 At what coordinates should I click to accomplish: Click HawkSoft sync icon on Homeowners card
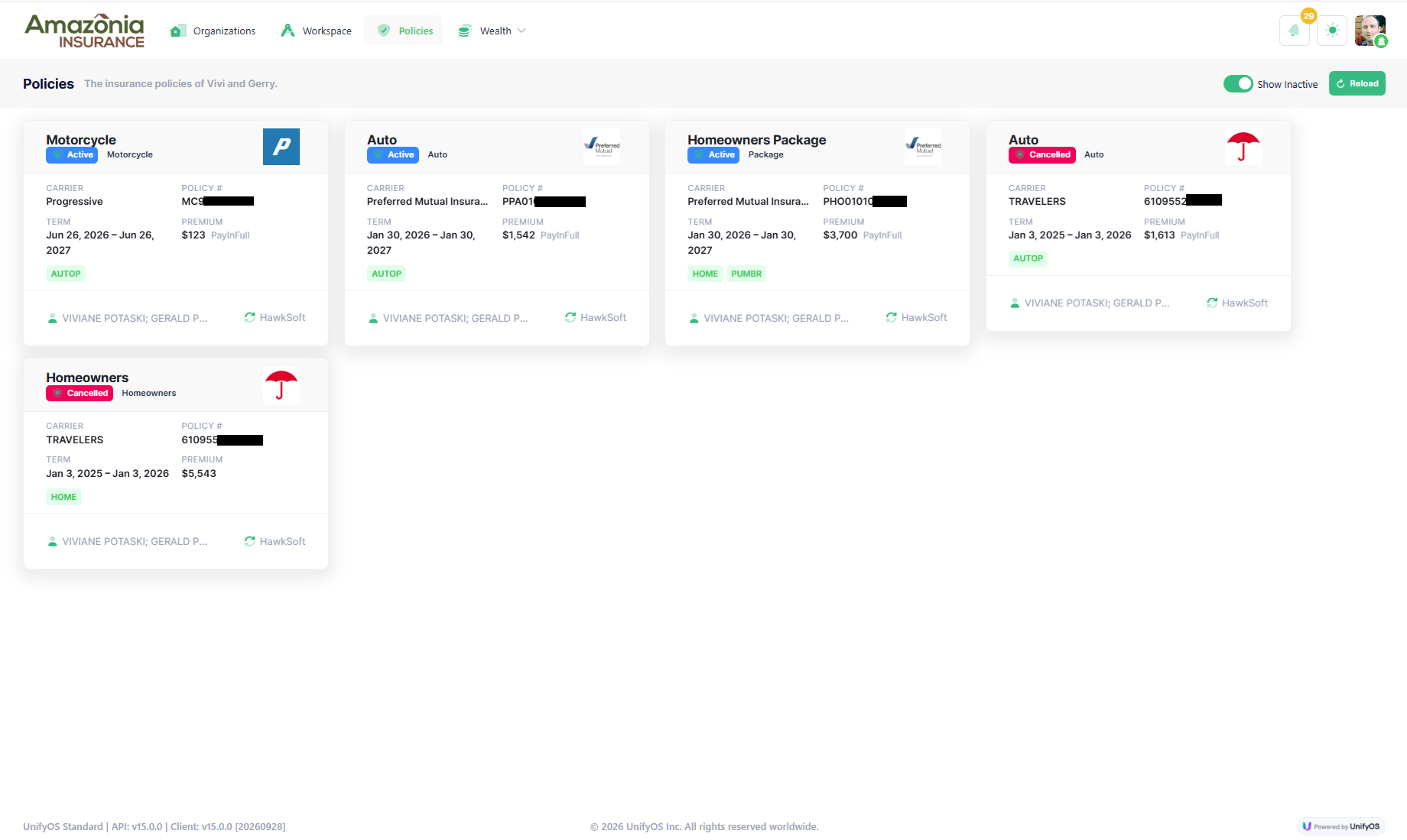coord(250,541)
